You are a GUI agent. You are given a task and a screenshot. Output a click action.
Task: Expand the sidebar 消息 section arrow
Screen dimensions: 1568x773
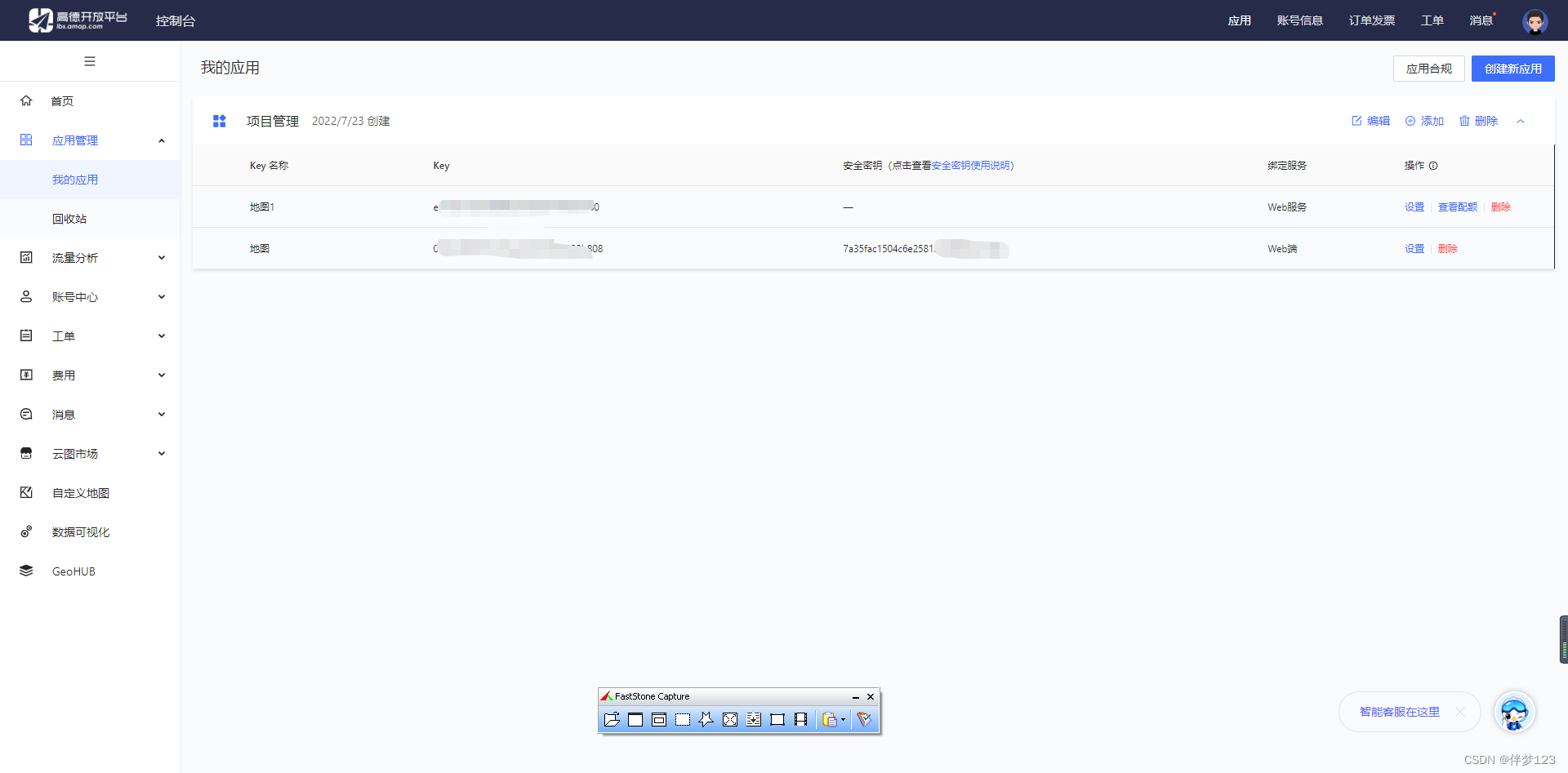pyautogui.click(x=162, y=415)
